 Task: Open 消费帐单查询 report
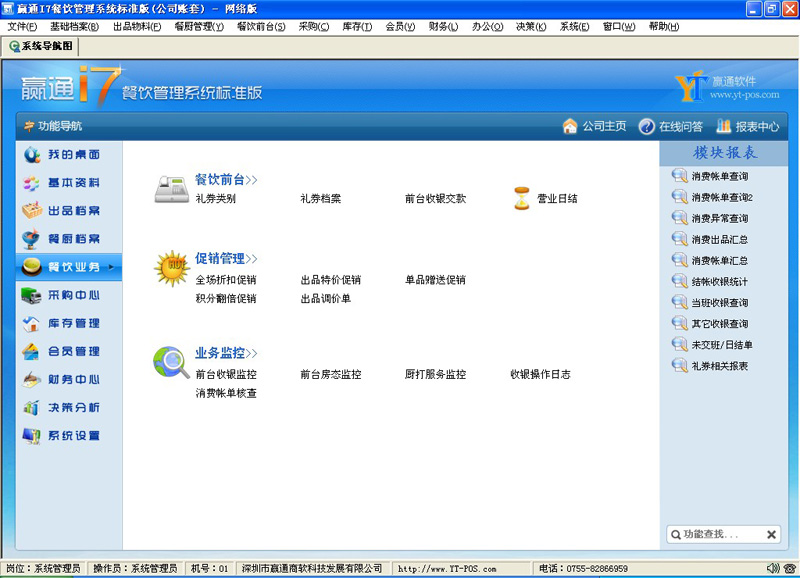click(x=719, y=176)
